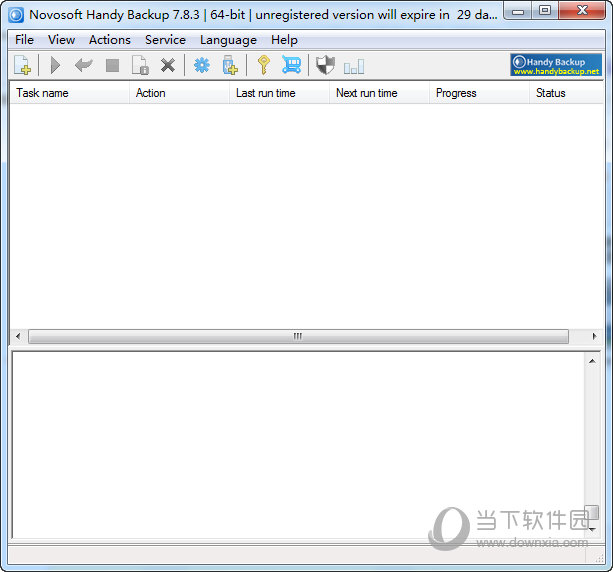
Task: Open task properties document icon
Action: click(140, 65)
